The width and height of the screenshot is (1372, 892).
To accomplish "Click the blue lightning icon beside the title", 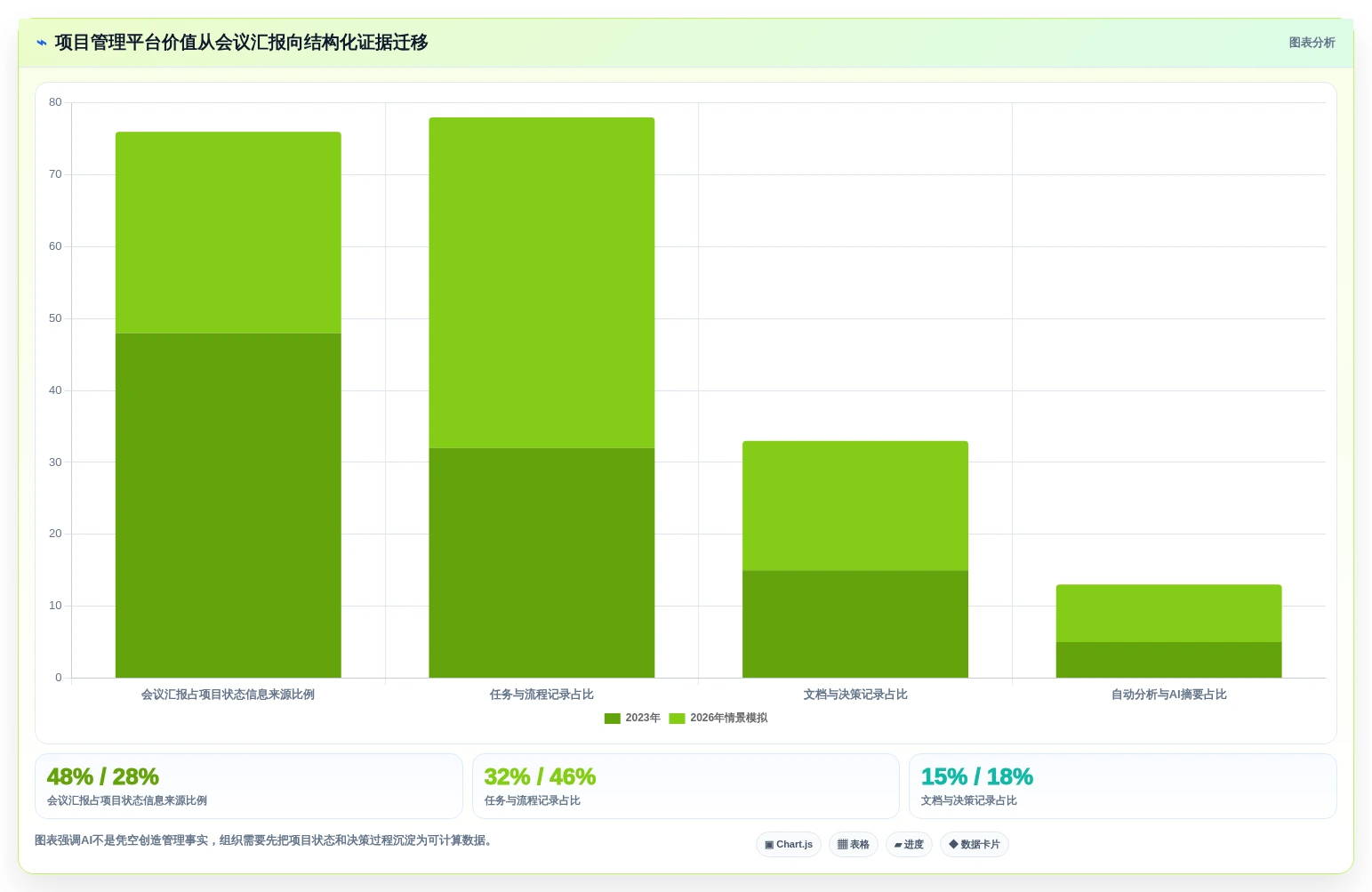I will [42, 43].
